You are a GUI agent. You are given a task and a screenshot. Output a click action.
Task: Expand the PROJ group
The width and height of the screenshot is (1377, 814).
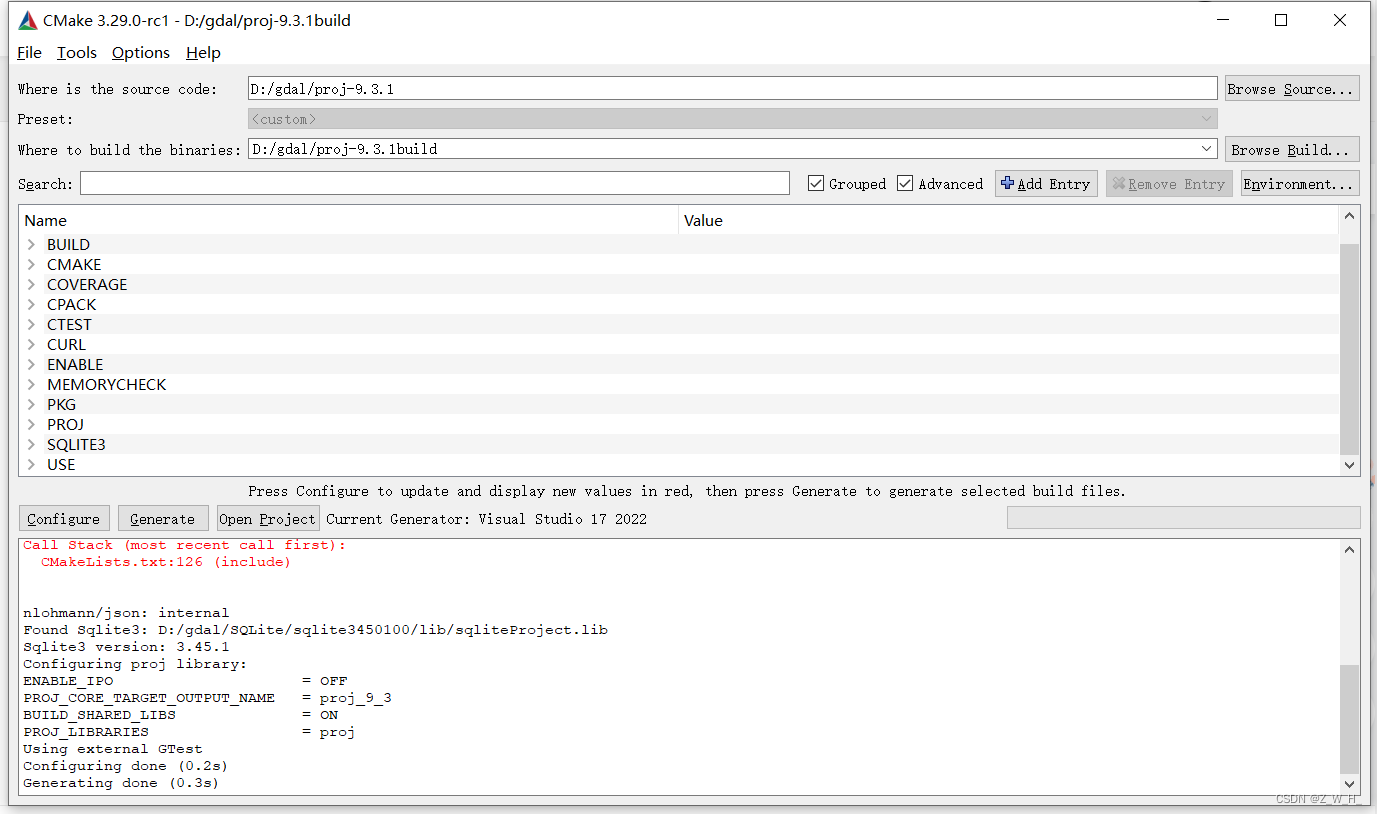[x=31, y=424]
